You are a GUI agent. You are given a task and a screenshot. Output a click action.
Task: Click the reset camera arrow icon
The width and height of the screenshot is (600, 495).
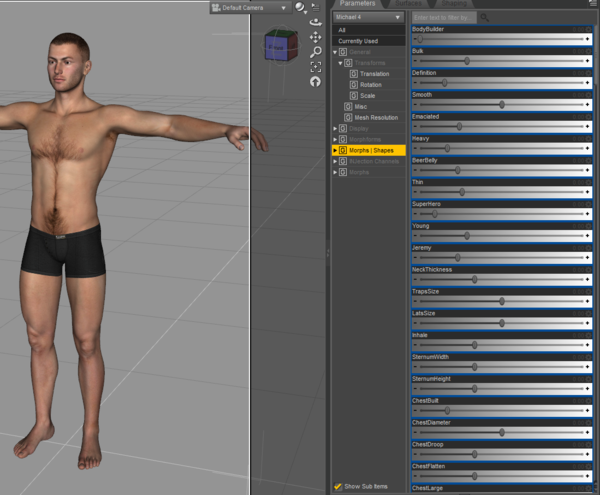[x=315, y=81]
